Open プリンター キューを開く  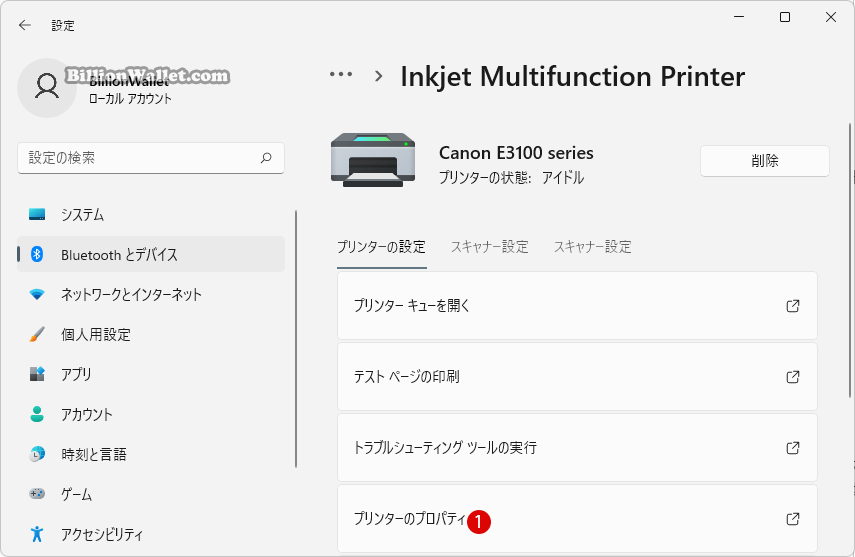click(577, 306)
